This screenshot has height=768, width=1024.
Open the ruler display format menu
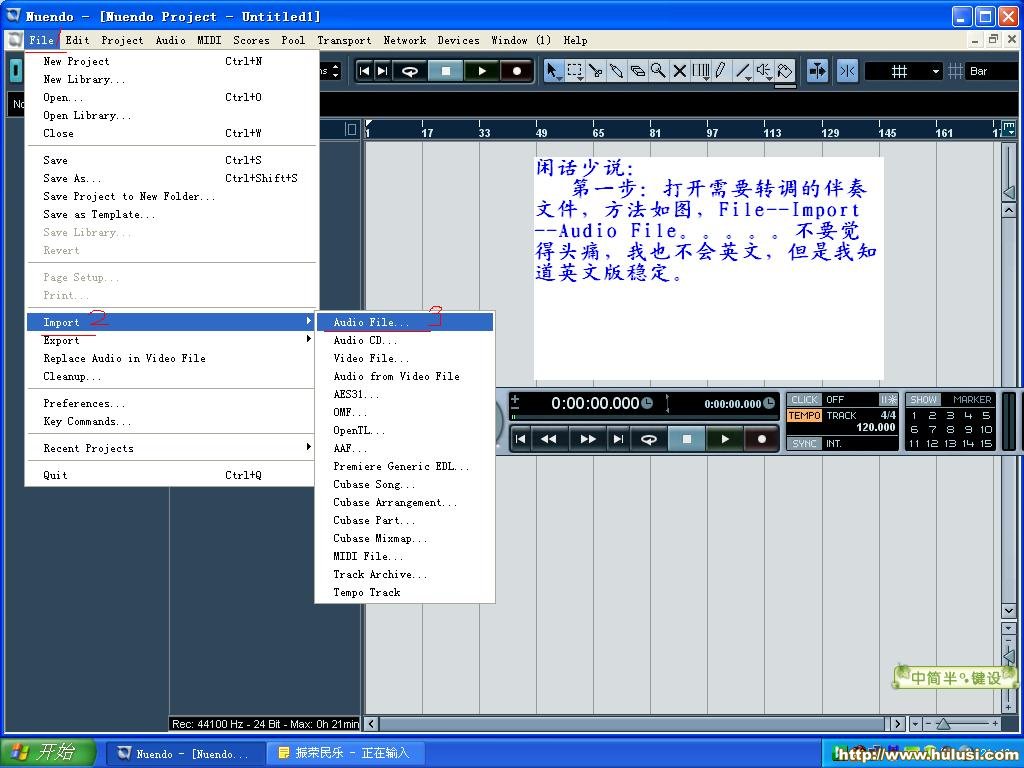(1009, 127)
